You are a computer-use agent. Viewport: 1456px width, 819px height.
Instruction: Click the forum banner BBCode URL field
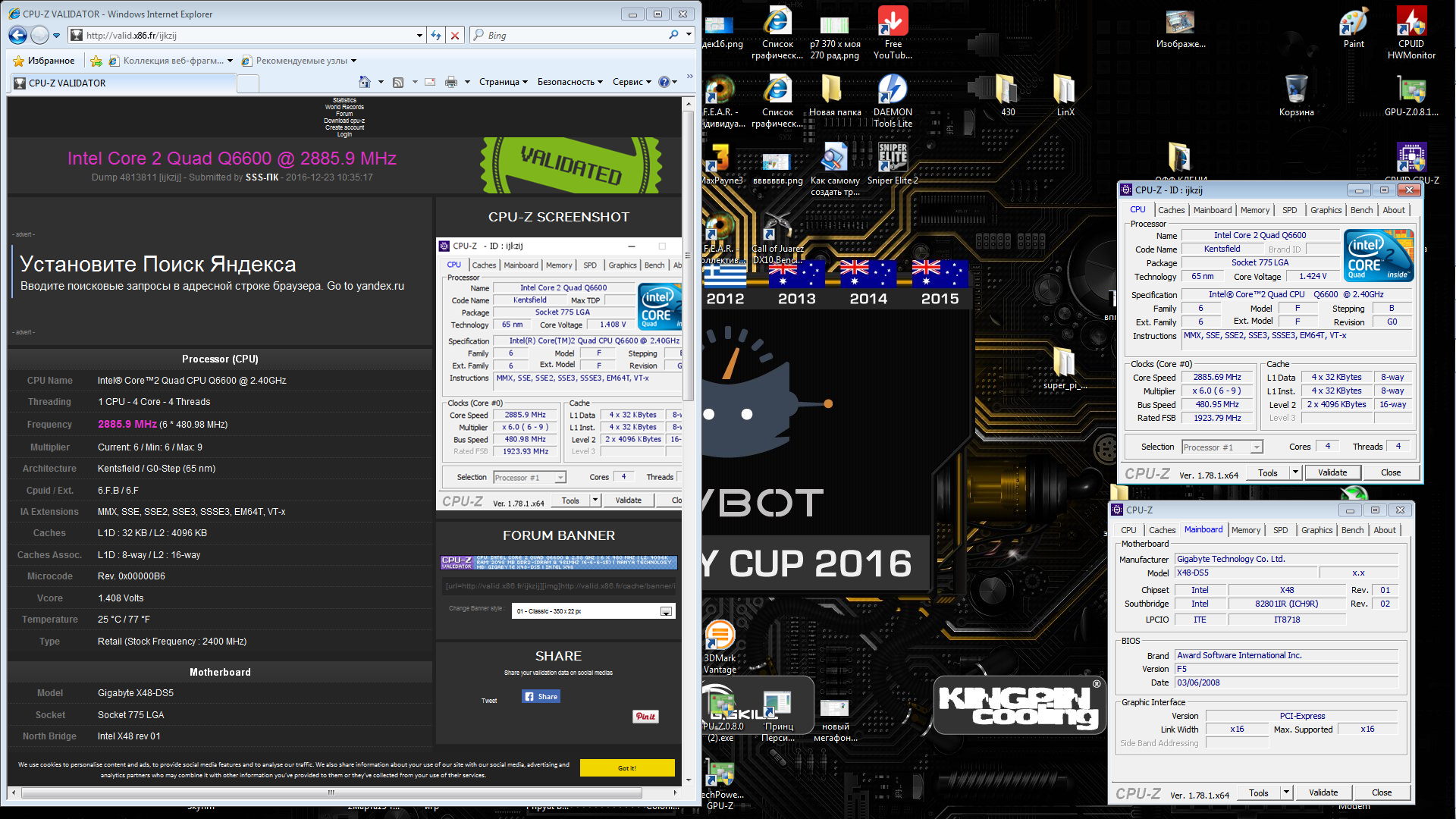tap(559, 585)
